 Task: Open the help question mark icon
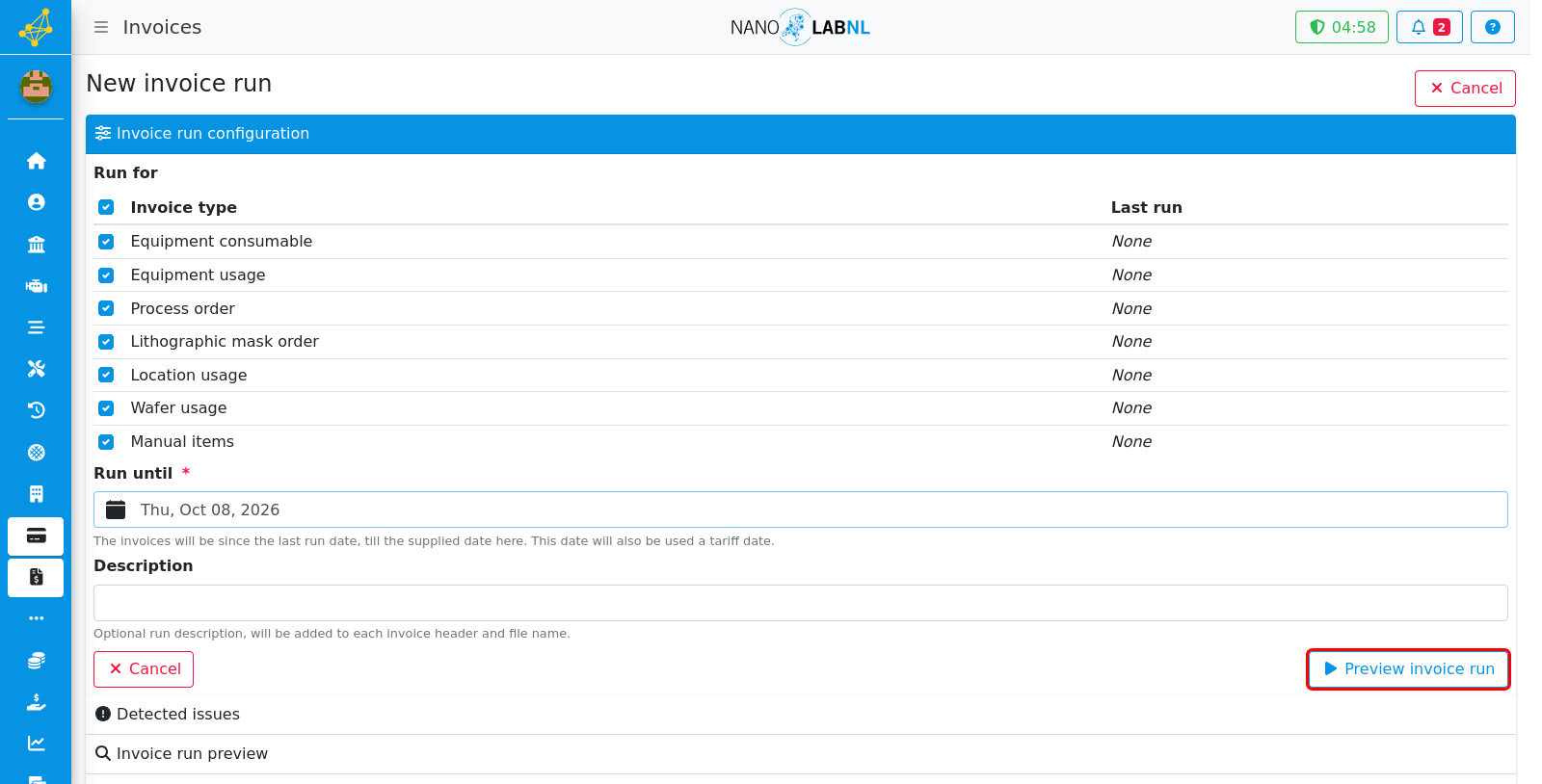[1492, 27]
